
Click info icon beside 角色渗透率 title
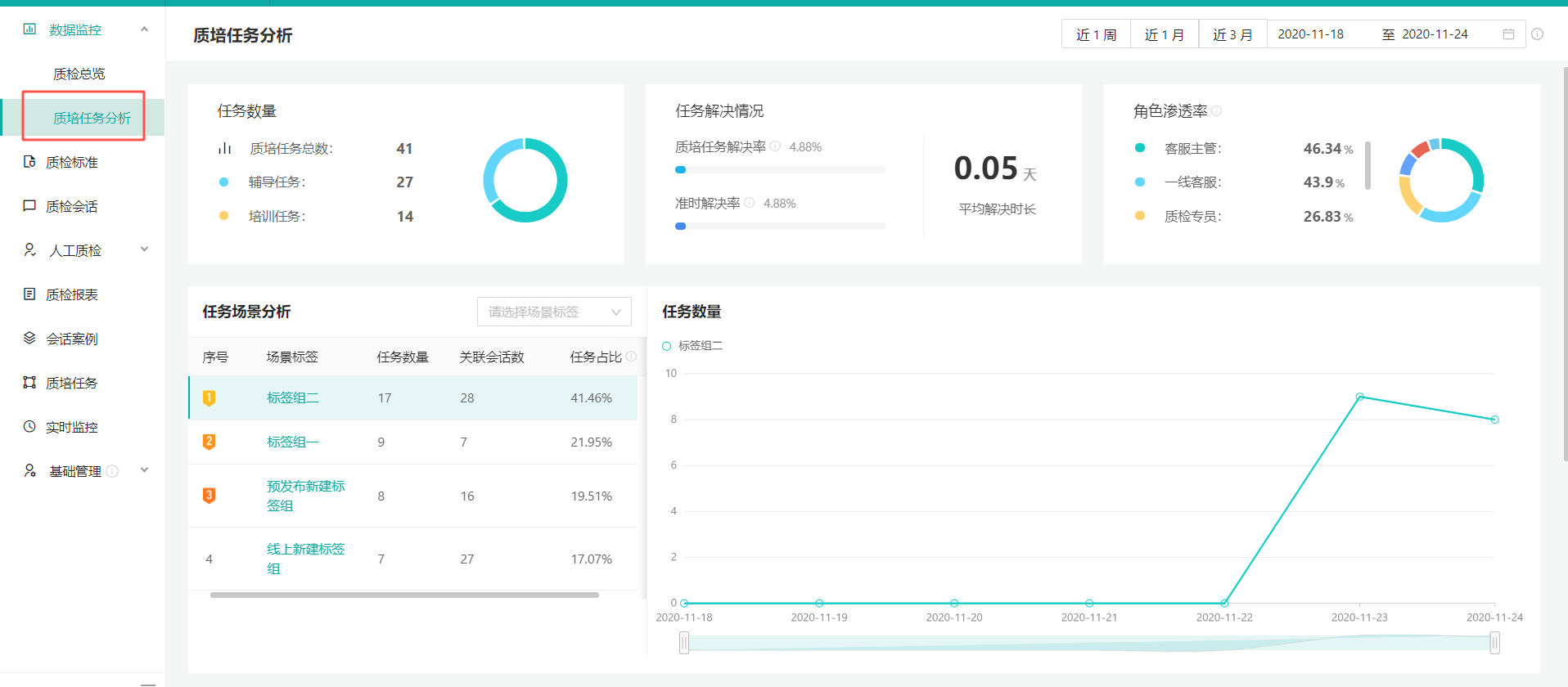click(x=1216, y=111)
